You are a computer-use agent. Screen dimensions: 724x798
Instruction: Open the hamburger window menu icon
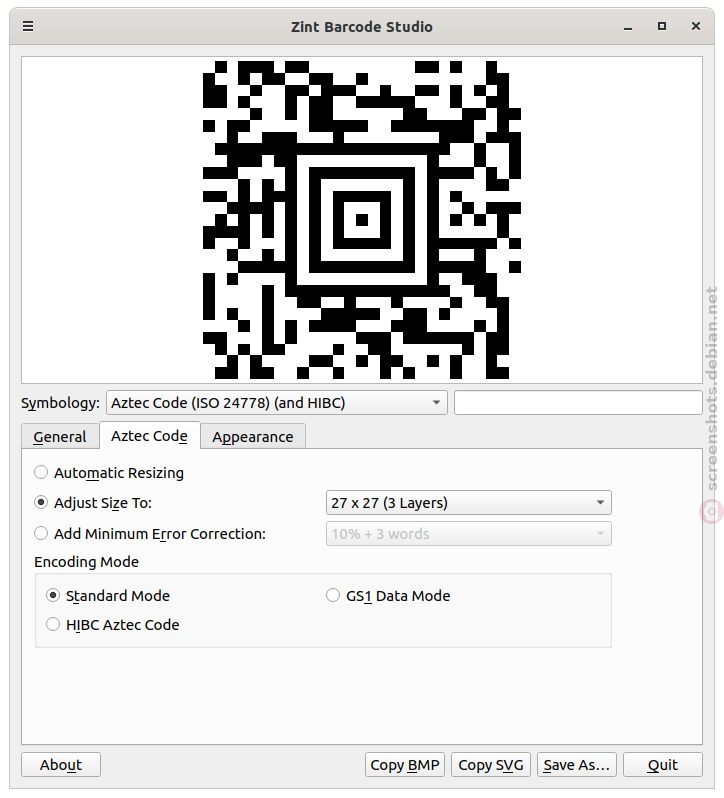(28, 26)
